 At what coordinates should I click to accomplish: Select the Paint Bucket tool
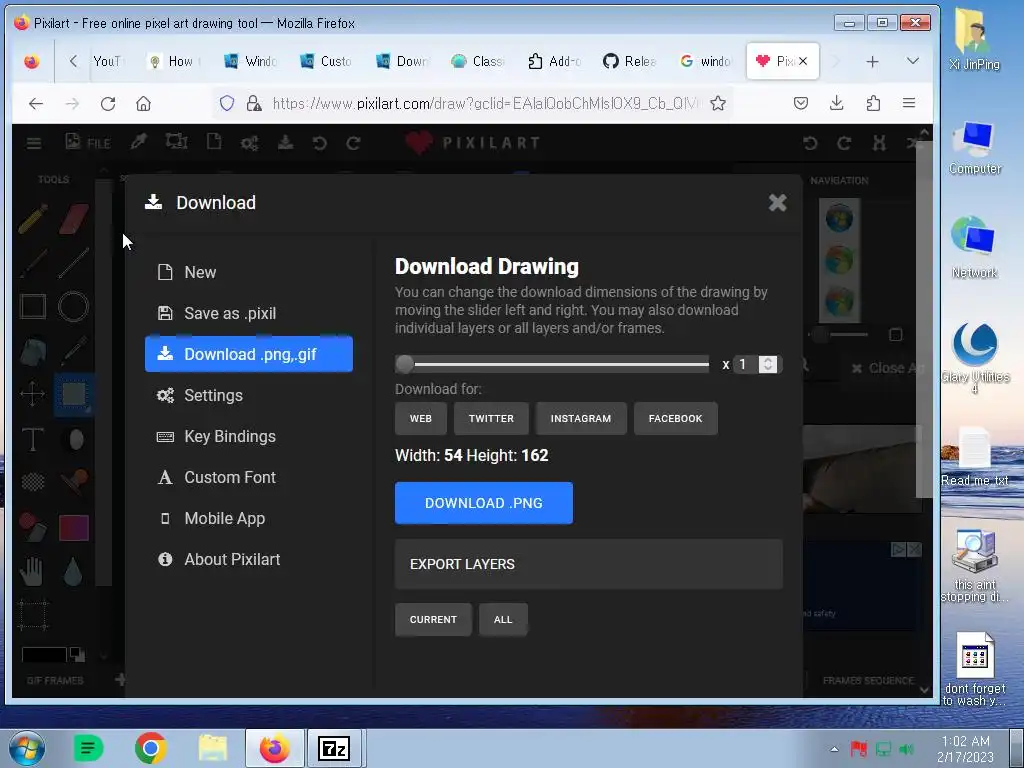tap(33, 351)
